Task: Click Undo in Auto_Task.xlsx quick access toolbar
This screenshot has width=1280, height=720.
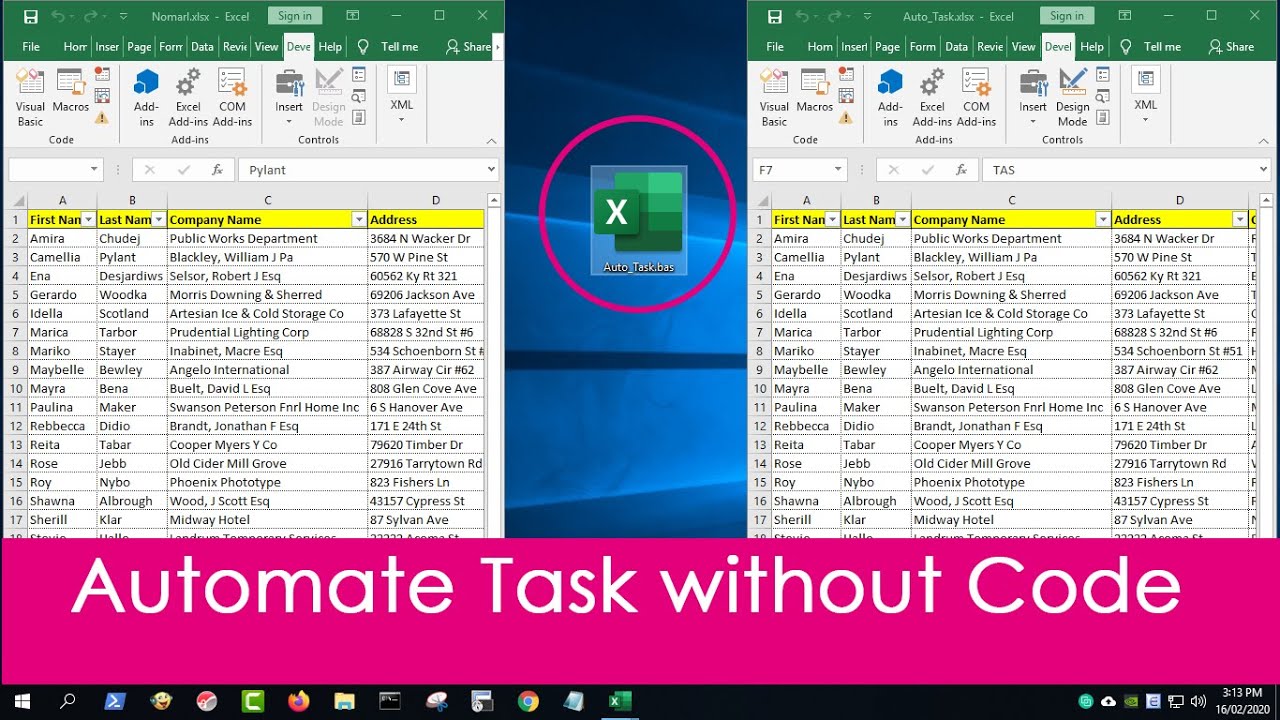Action: (x=802, y=16)
